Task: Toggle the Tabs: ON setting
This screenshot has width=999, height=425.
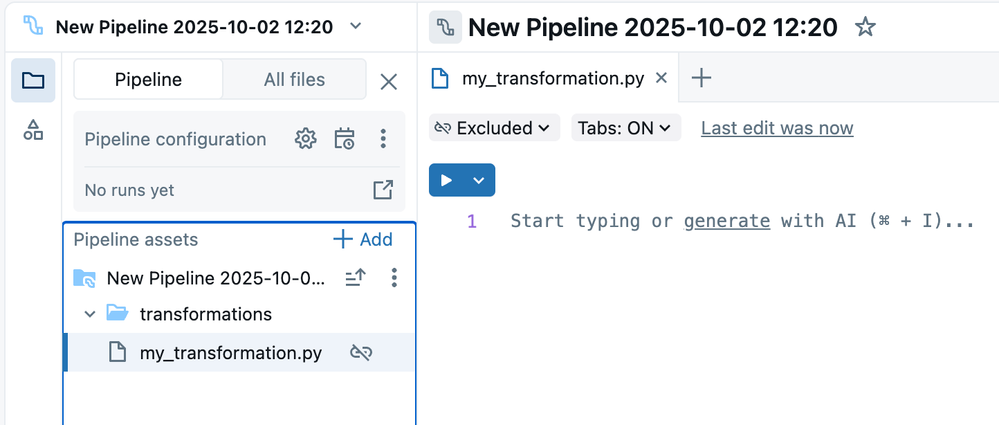Action: pos(626,128)
